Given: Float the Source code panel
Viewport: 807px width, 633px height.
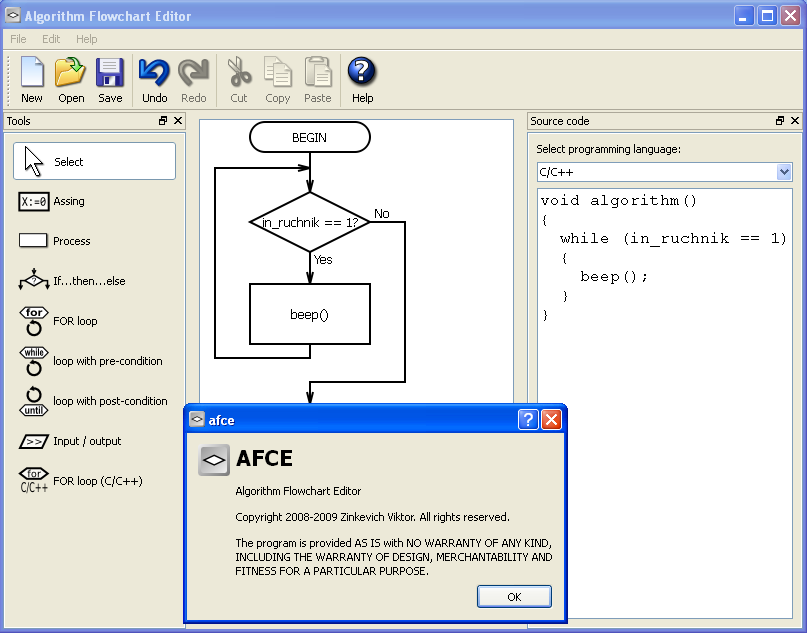Looking at the screenshot, I should pos(779,120).
